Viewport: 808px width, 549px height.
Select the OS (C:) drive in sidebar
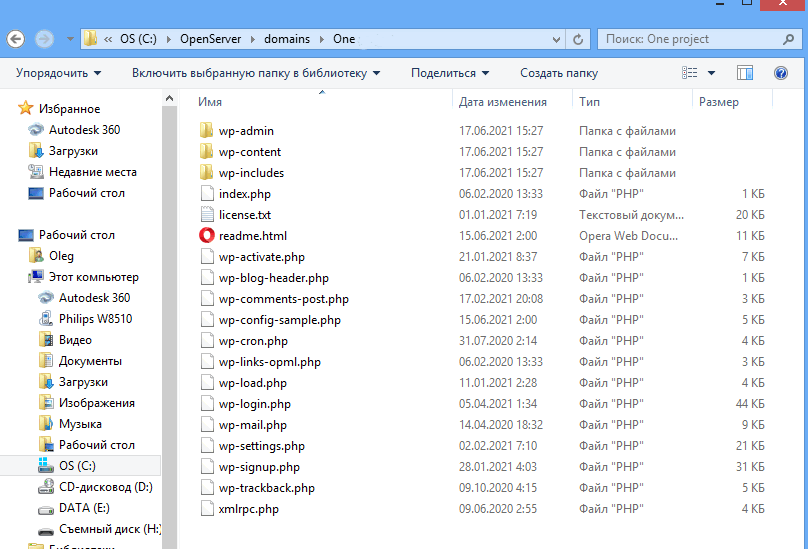pos(77,465)
